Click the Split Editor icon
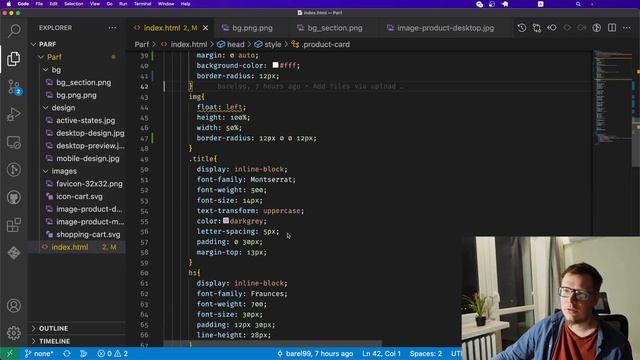 612,28
